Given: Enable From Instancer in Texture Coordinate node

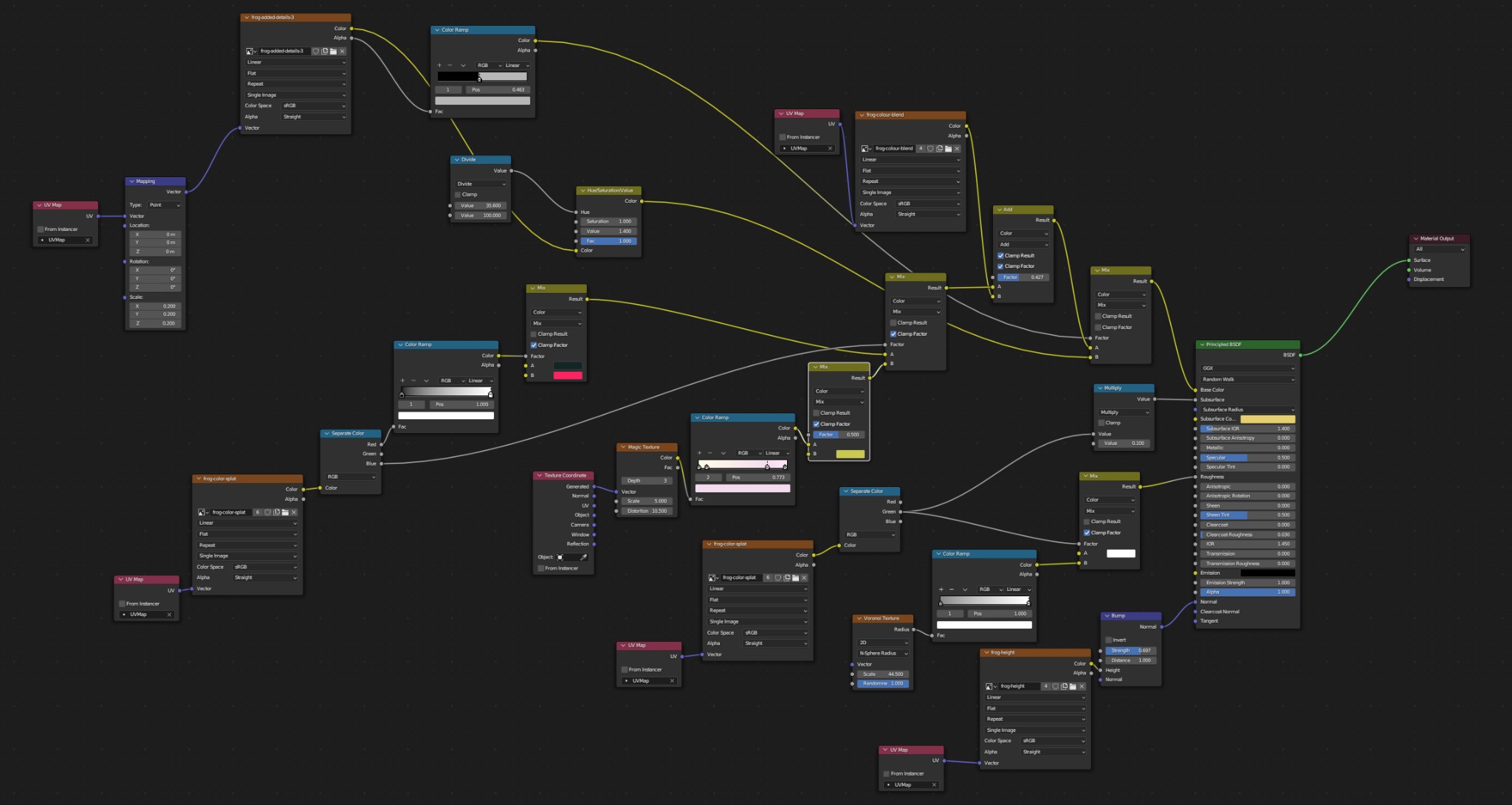Looking at the screenshot, I should click(541, 568).
